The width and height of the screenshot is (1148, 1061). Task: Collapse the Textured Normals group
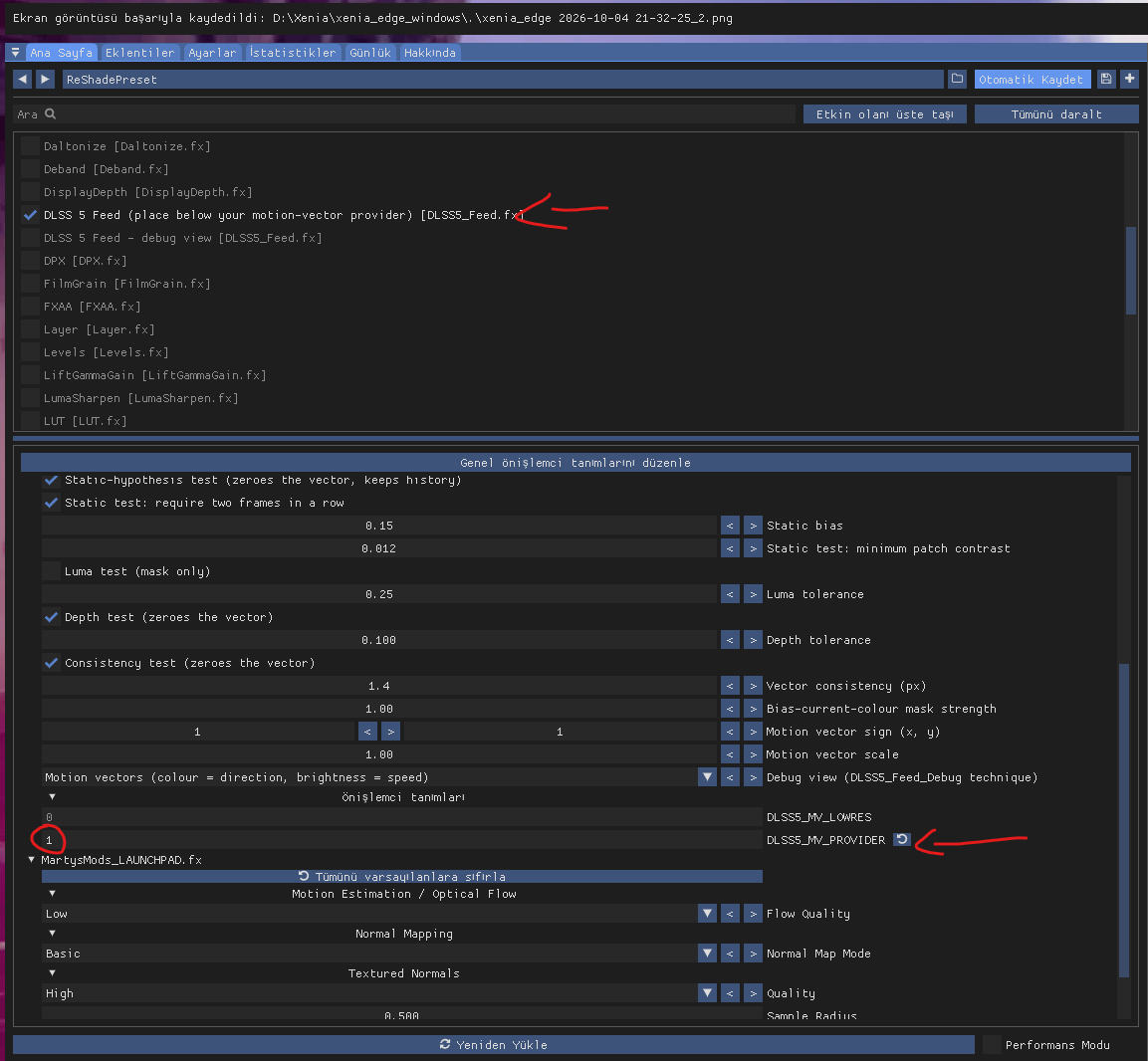[x=52, y=973]
